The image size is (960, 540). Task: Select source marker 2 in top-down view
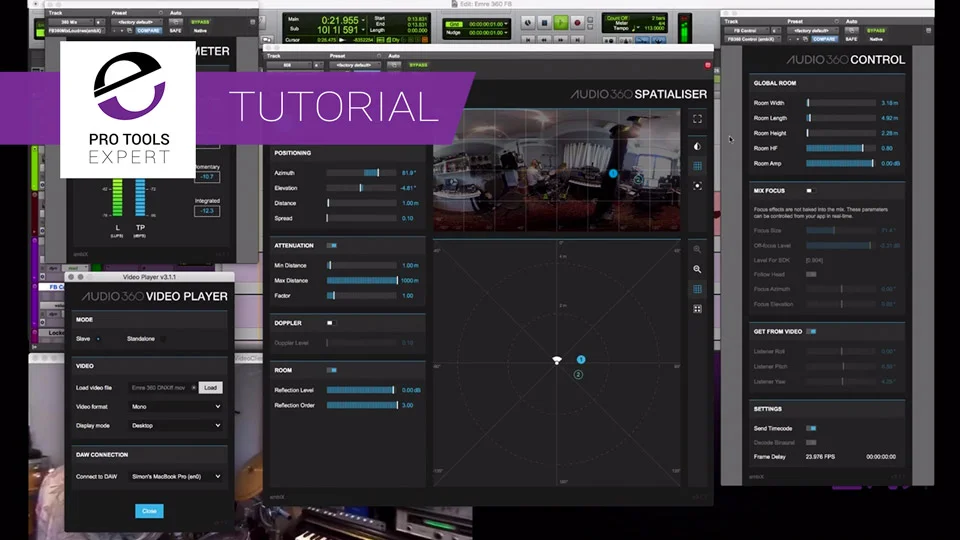click(x=578, y=374)
